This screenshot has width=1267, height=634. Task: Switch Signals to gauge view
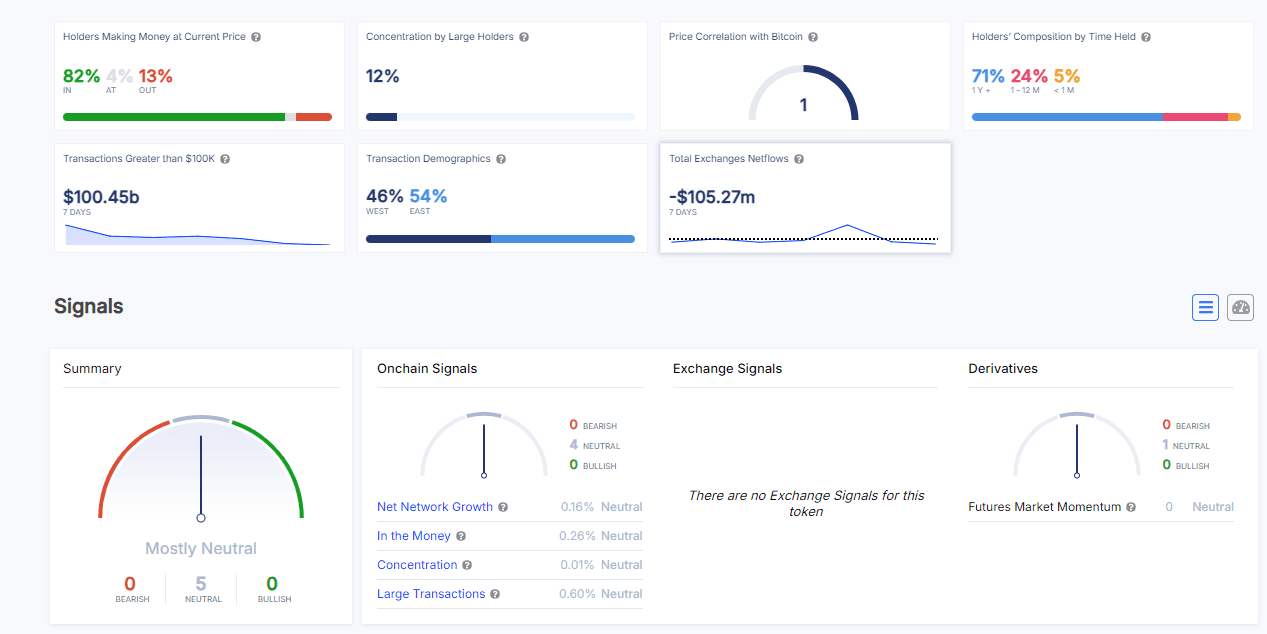(1240, 307)
